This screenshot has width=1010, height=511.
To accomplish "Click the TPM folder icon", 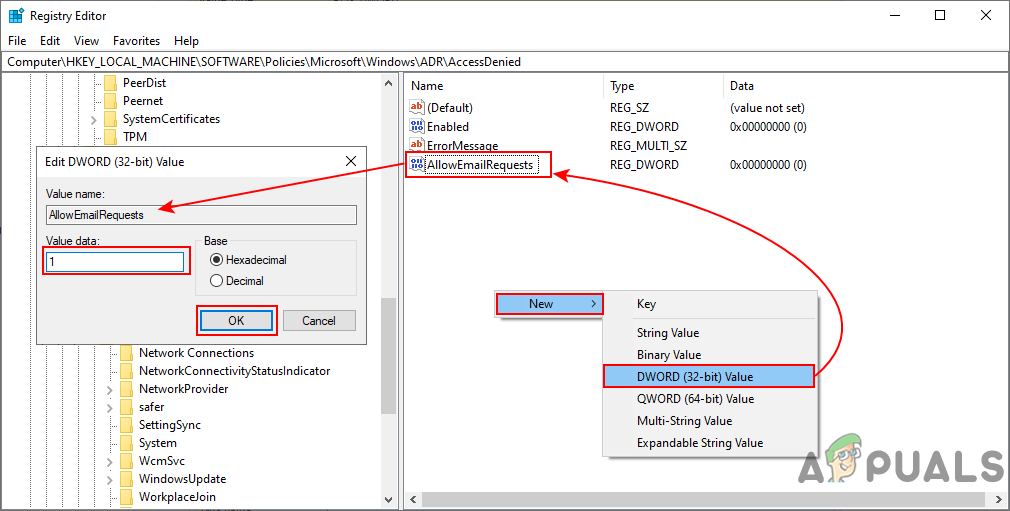I will pyautogui.click(x=111, y=137).
